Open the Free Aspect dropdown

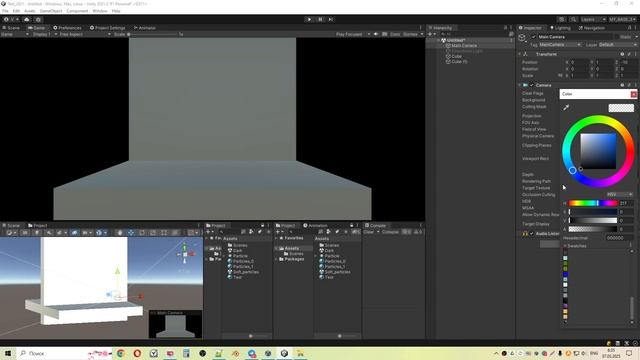click(84, 34)
